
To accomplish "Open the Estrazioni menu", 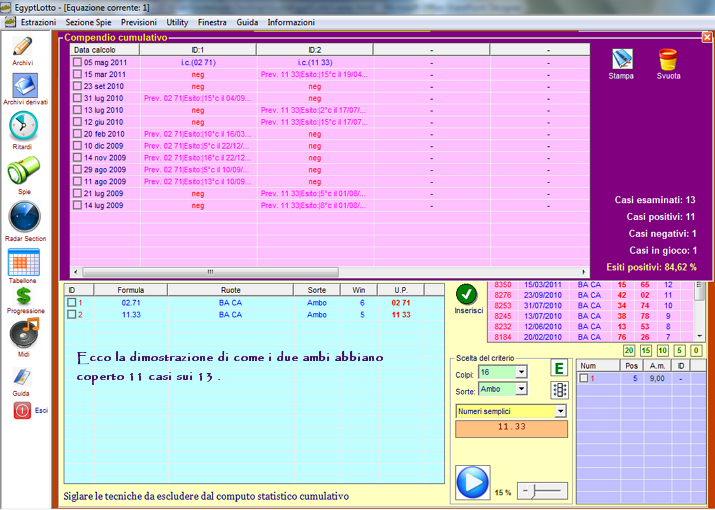I will pos(38,21).
